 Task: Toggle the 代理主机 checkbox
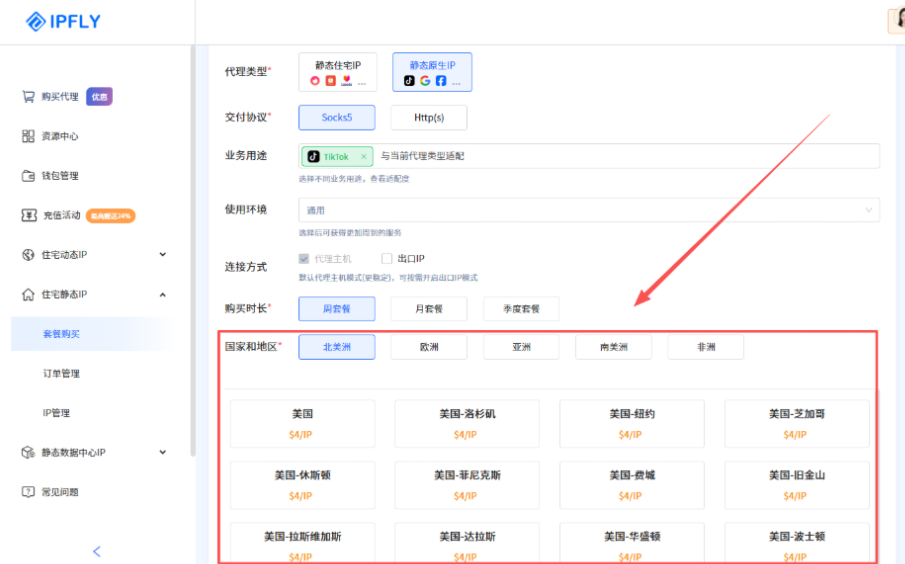click(304, 258)
